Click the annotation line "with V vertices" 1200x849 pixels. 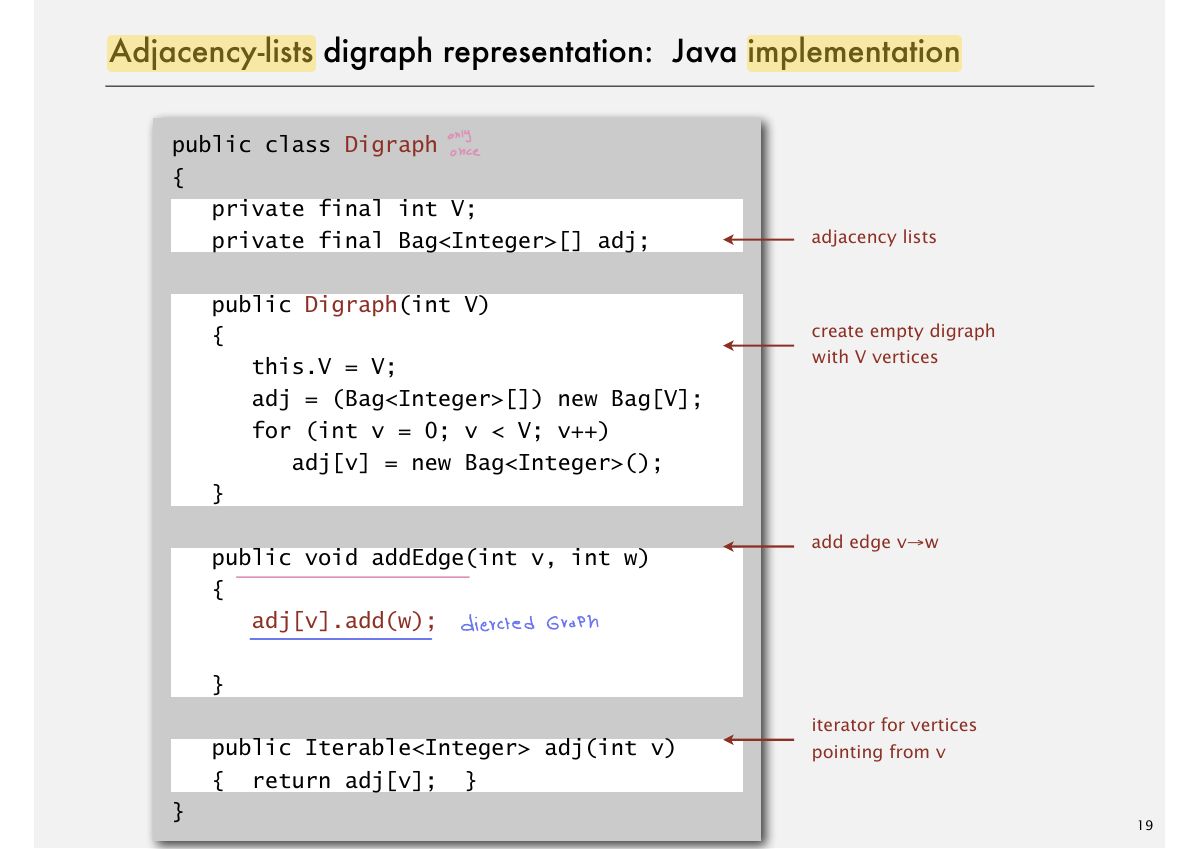pyautogui.click(x=874, y=357)
